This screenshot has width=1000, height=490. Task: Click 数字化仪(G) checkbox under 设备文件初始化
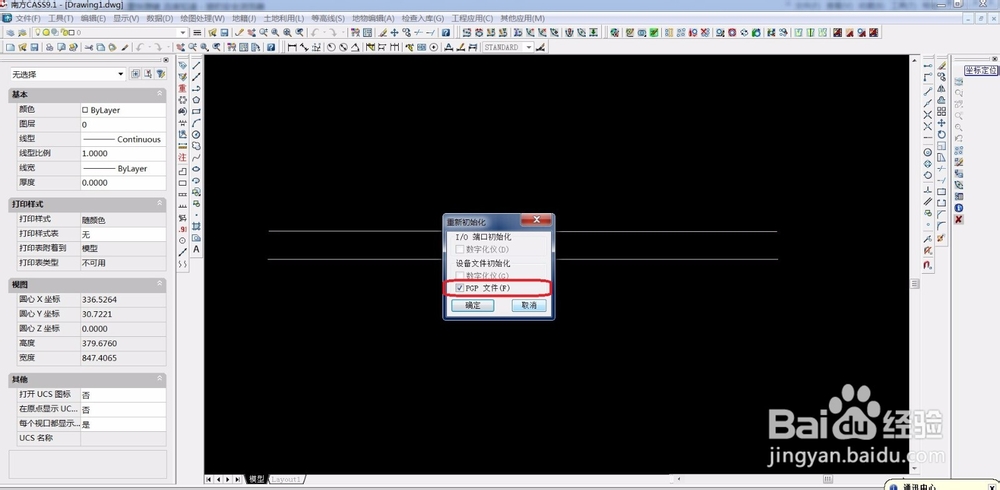460,276
